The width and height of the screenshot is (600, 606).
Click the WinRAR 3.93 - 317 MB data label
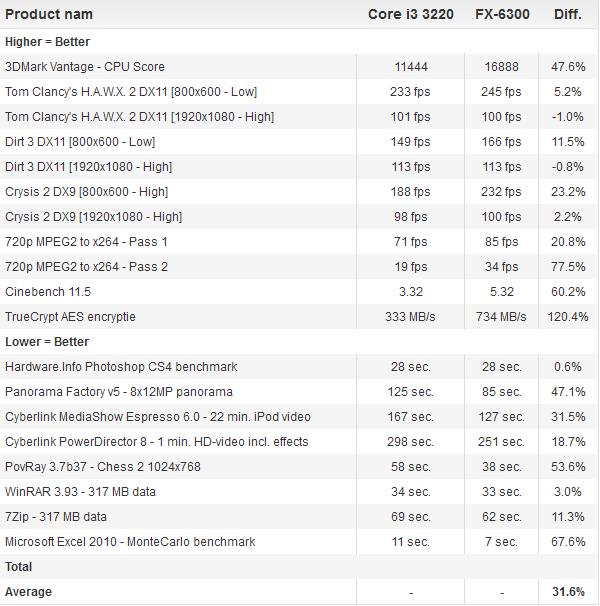tap(82, 492)
